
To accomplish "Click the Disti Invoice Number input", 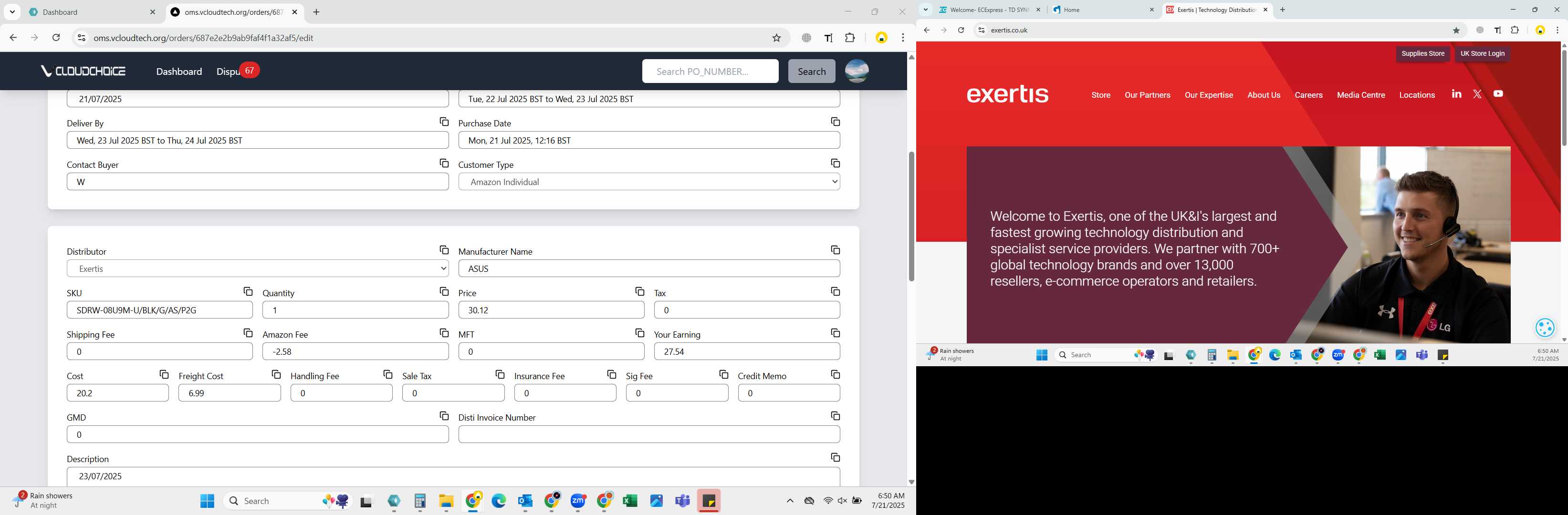I will pos(649,434).
